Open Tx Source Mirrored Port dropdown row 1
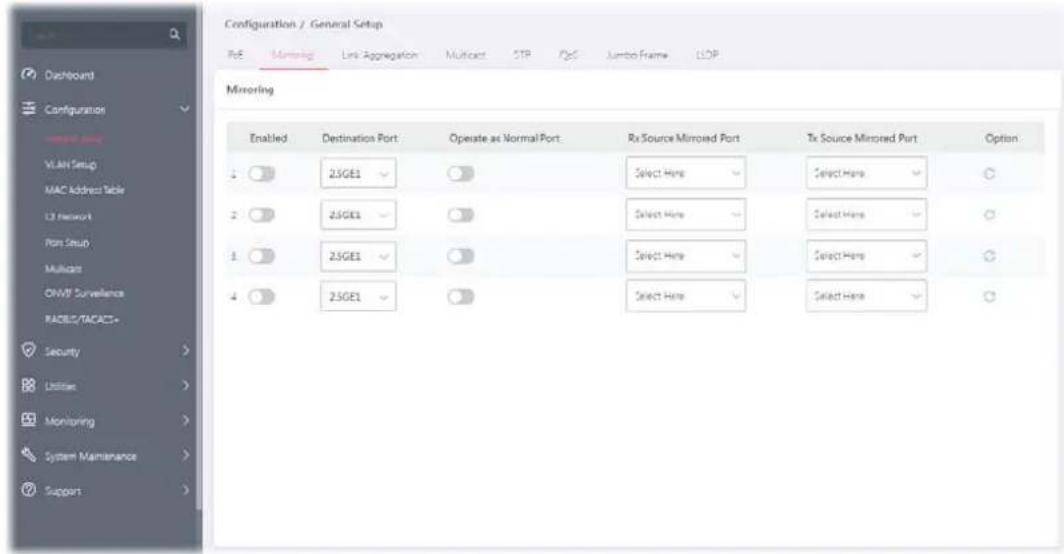 pyautogui.click(x=866, y=173)
